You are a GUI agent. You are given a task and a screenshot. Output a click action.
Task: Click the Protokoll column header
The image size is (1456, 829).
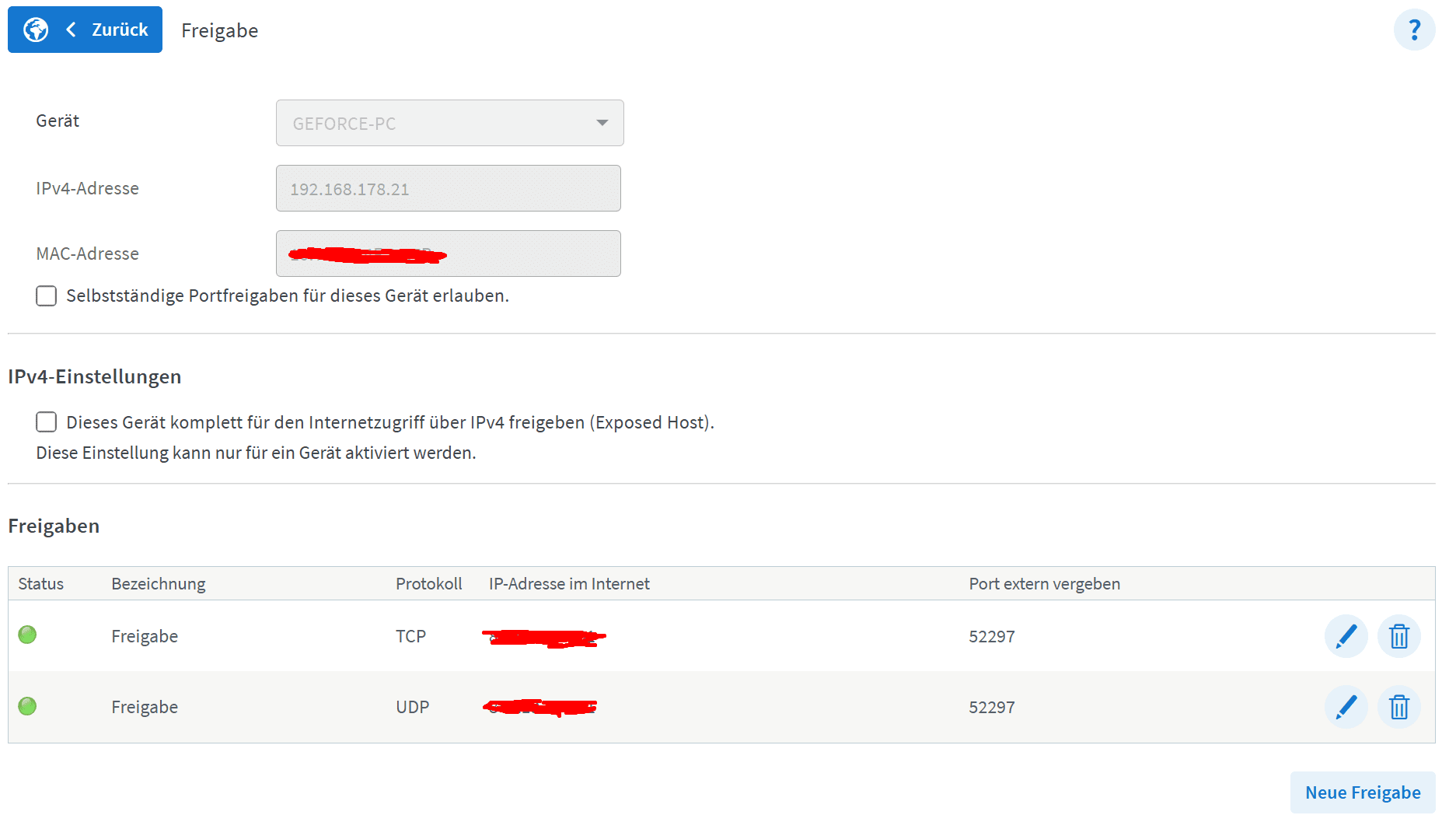pos(428,584)
